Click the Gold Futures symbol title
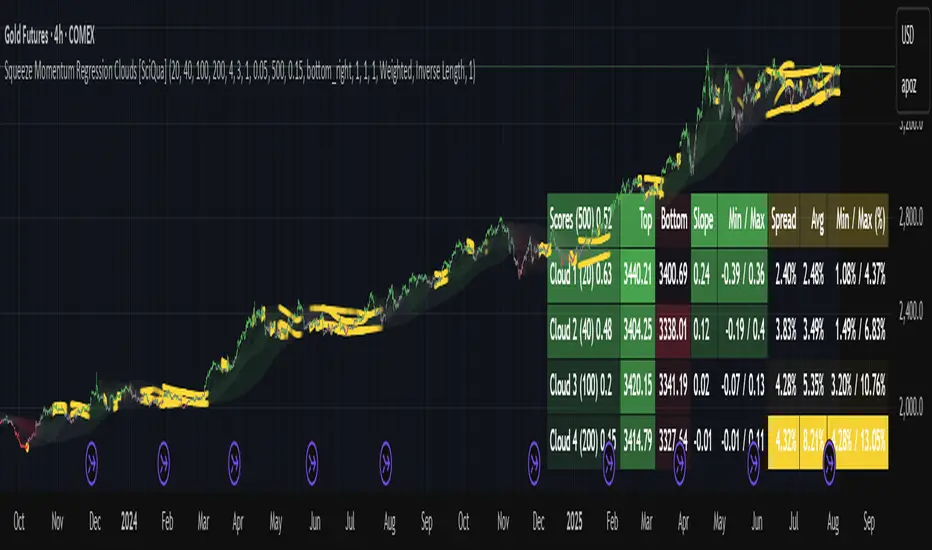The width and height of the screenshot is (932, 550). pyautogui.click(x=49, y=36)
